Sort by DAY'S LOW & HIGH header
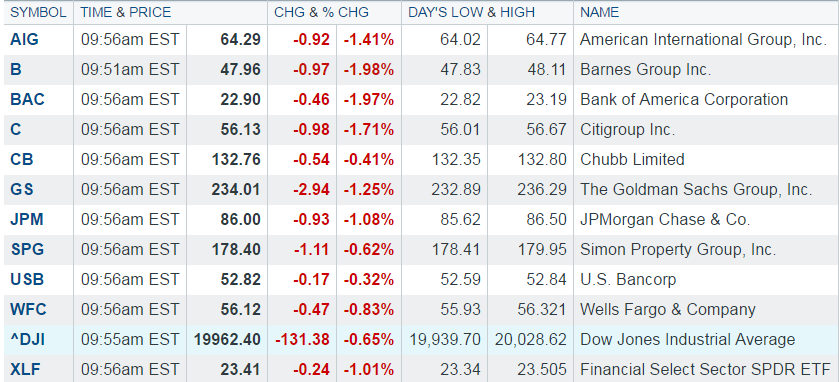 click(x=471, y=12)
